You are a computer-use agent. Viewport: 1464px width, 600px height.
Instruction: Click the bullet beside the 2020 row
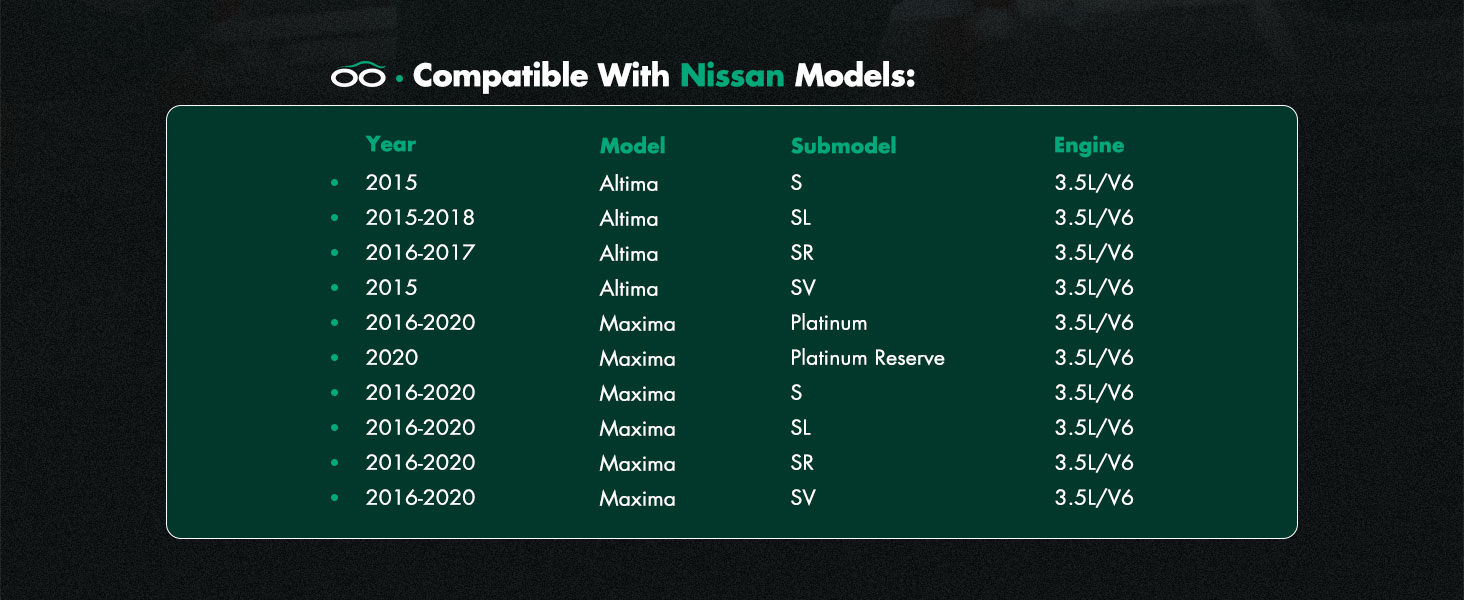(x=334, y=358)
